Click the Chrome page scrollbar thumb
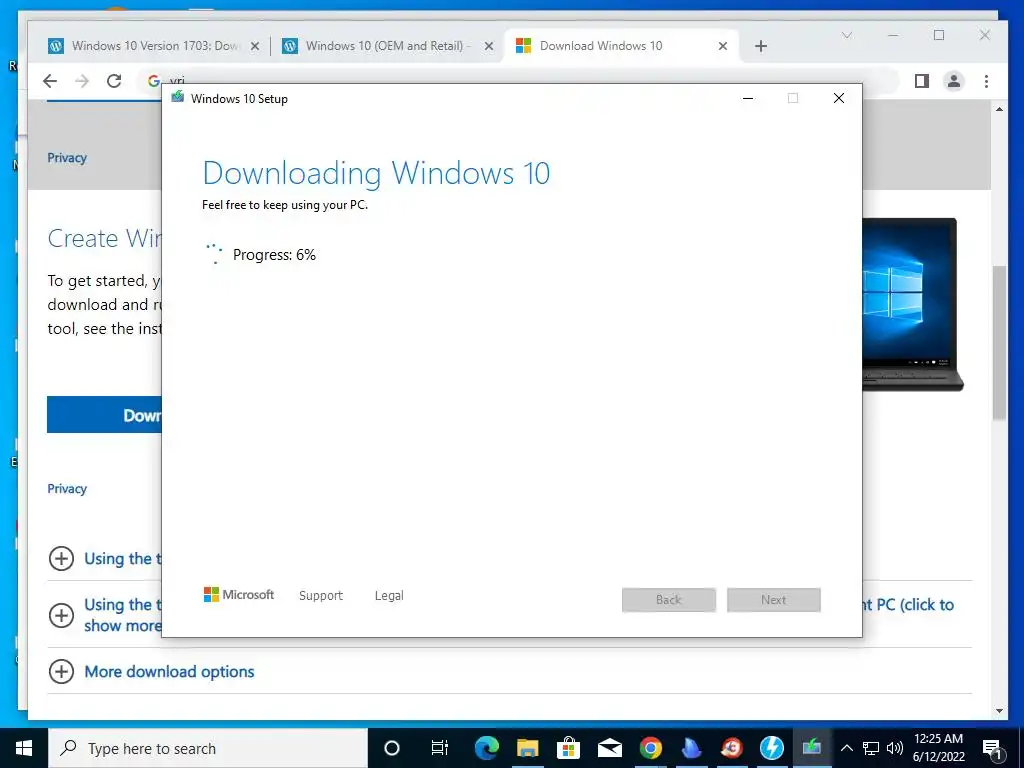This screenshot has height=768, width=1024. click(999, 342)
